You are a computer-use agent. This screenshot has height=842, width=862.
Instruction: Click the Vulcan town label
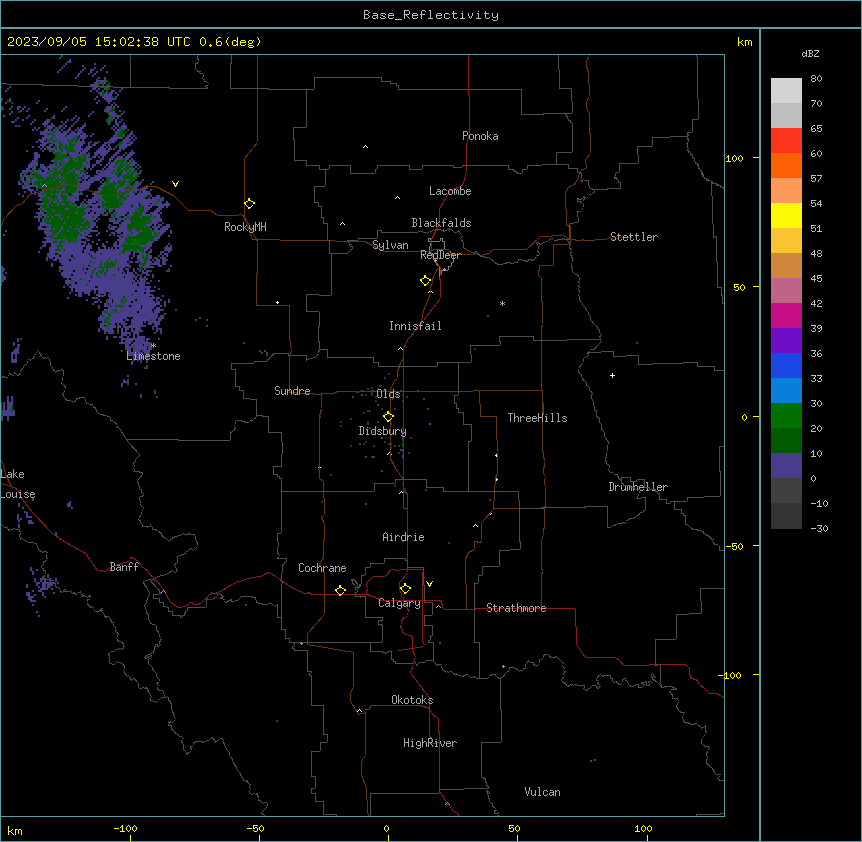point(543,792)
